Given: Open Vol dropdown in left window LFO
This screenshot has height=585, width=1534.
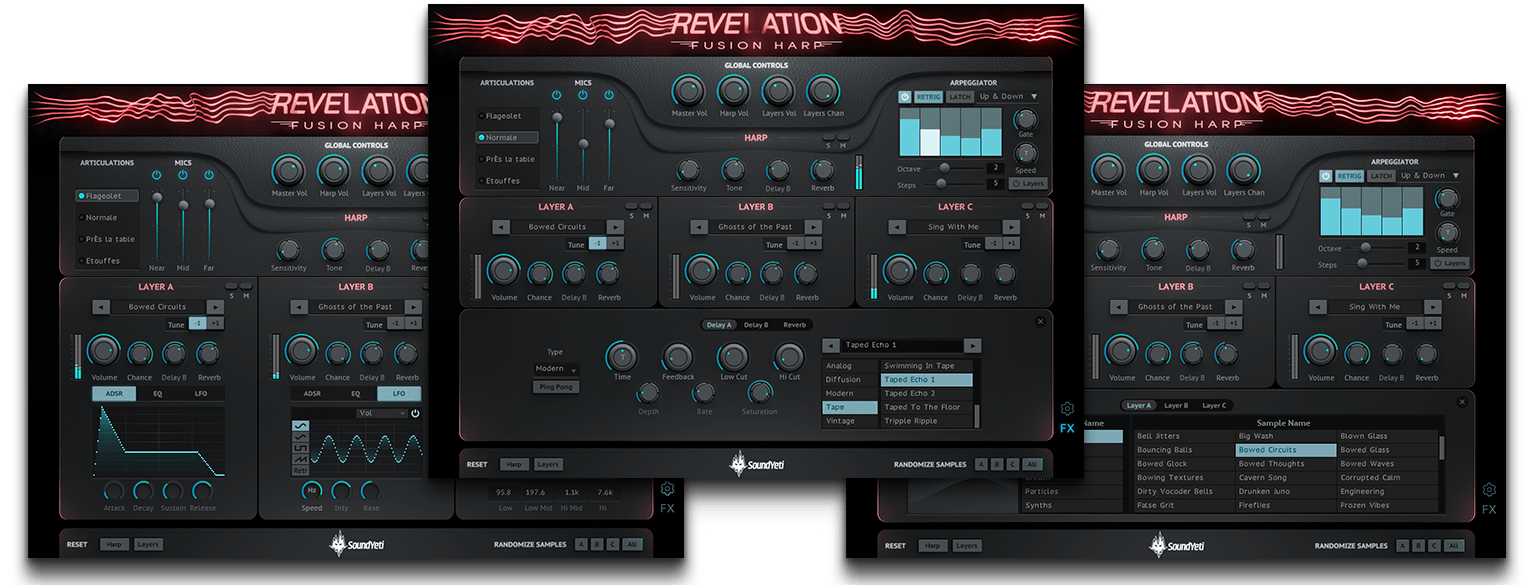Looking at the screenshot, I should click(x=381, y=413).
